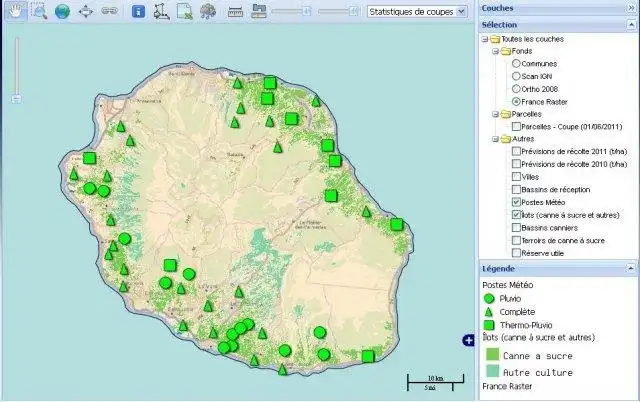This screenshot has height=402, width=640.
Task: Click the globe full extent icon
Action: [62, 11]
